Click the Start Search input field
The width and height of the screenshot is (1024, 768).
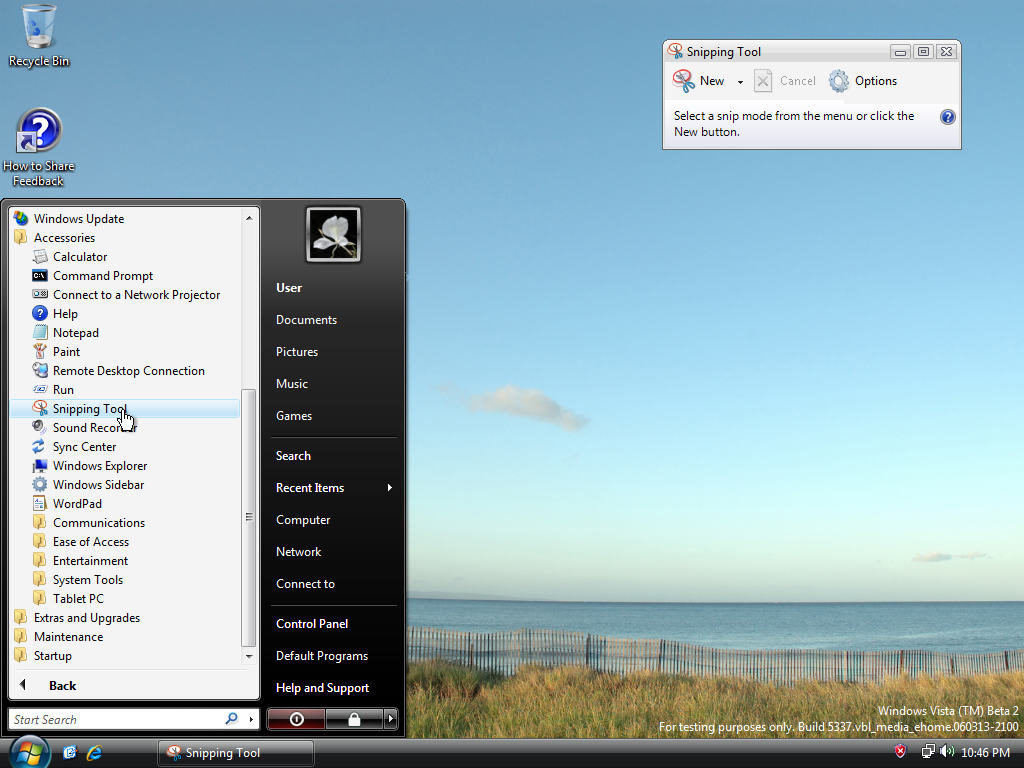(x=115, y=719)
